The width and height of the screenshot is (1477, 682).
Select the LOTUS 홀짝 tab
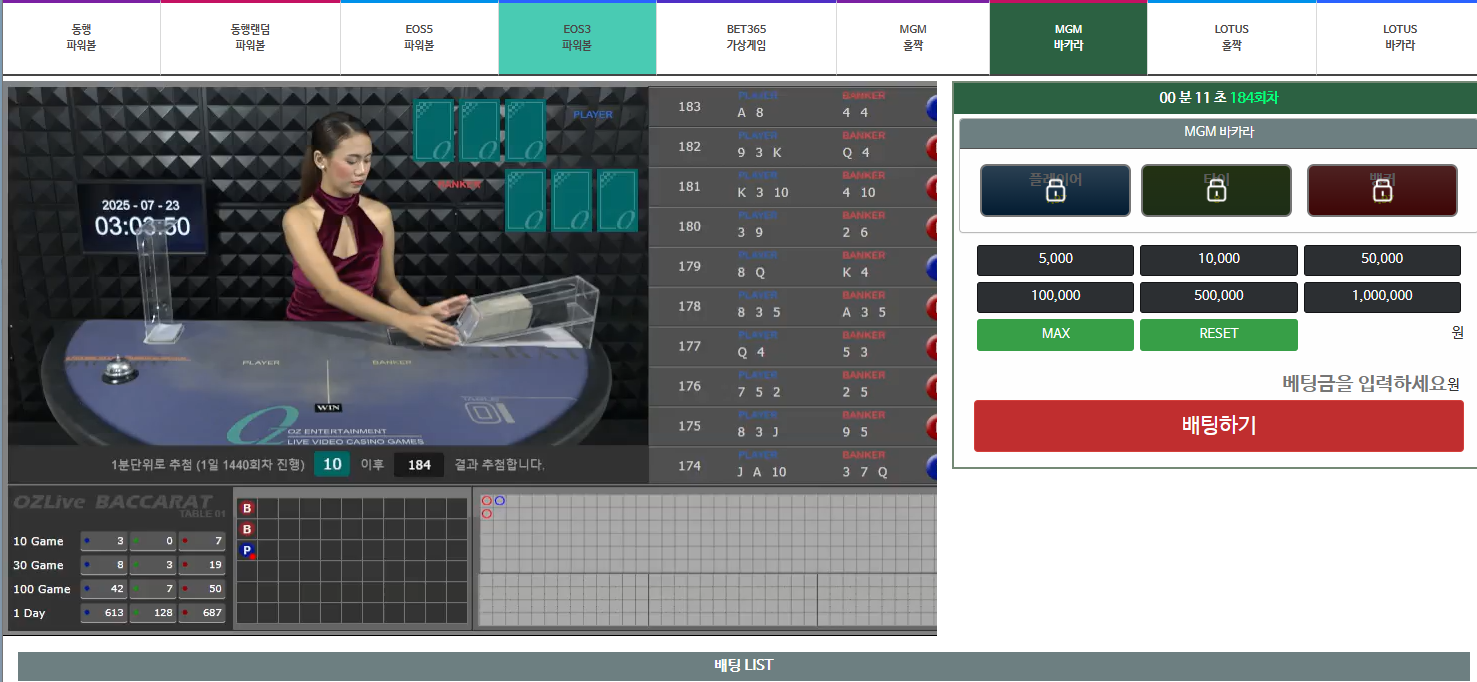(x=1231, y=38)
